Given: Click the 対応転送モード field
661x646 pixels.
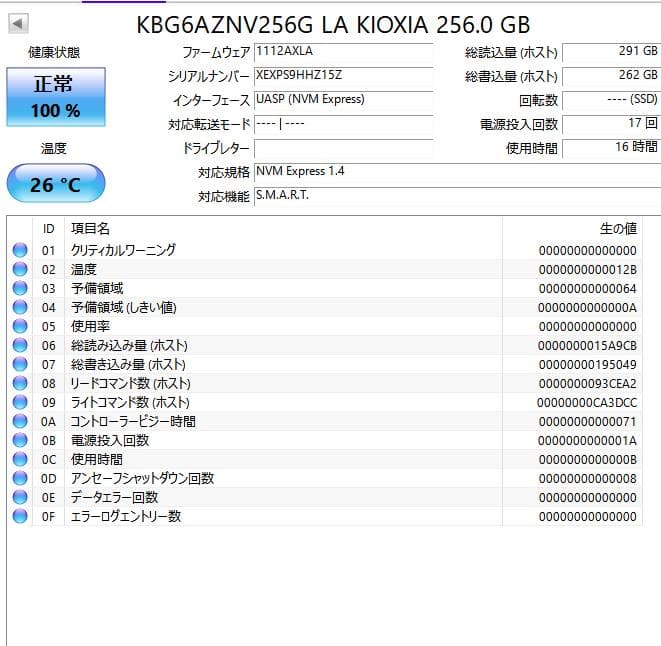Looking at the screenshot, I should [344, 124].
